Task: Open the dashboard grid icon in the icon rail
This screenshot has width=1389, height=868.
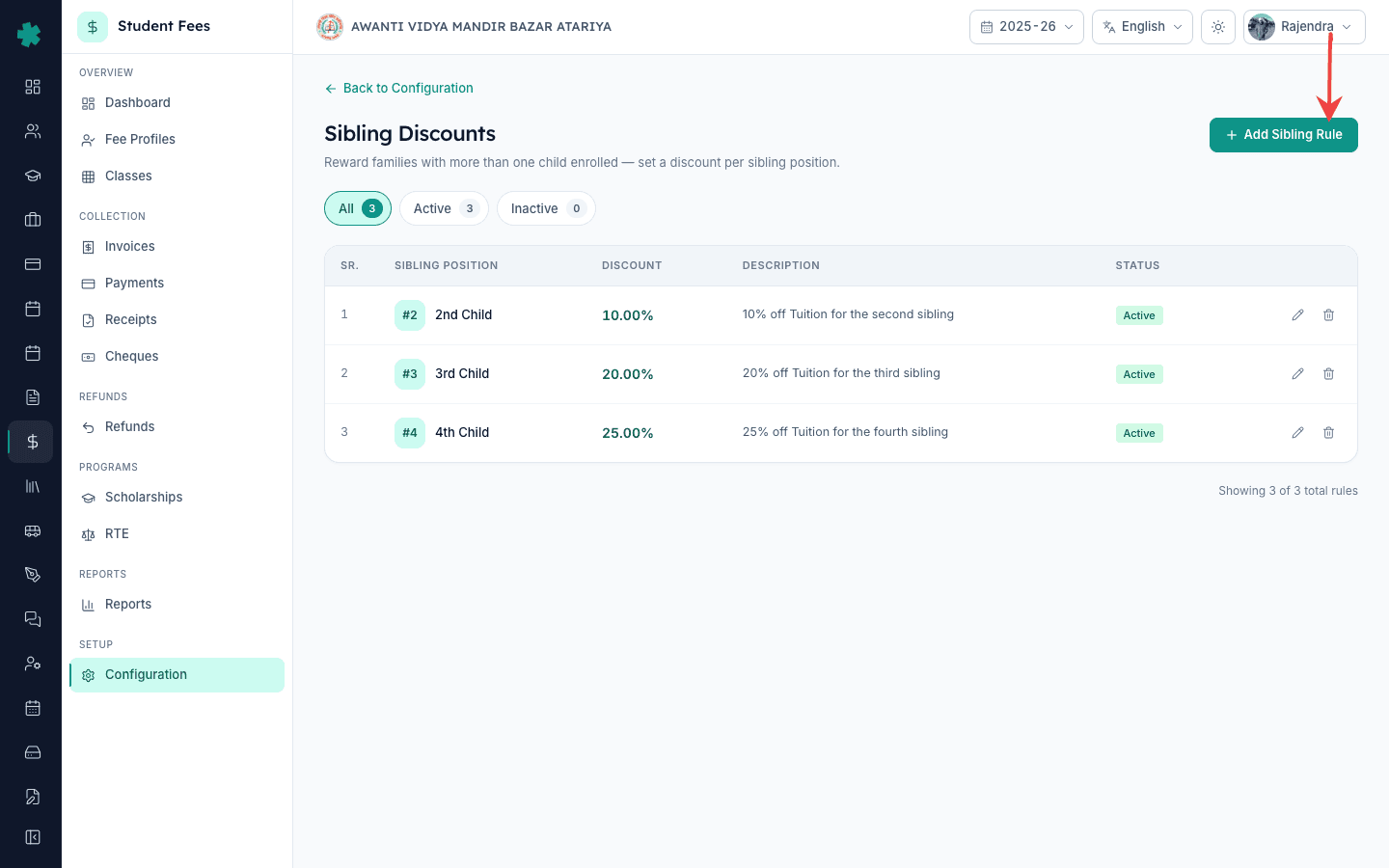Action: (x=33, y=87)
